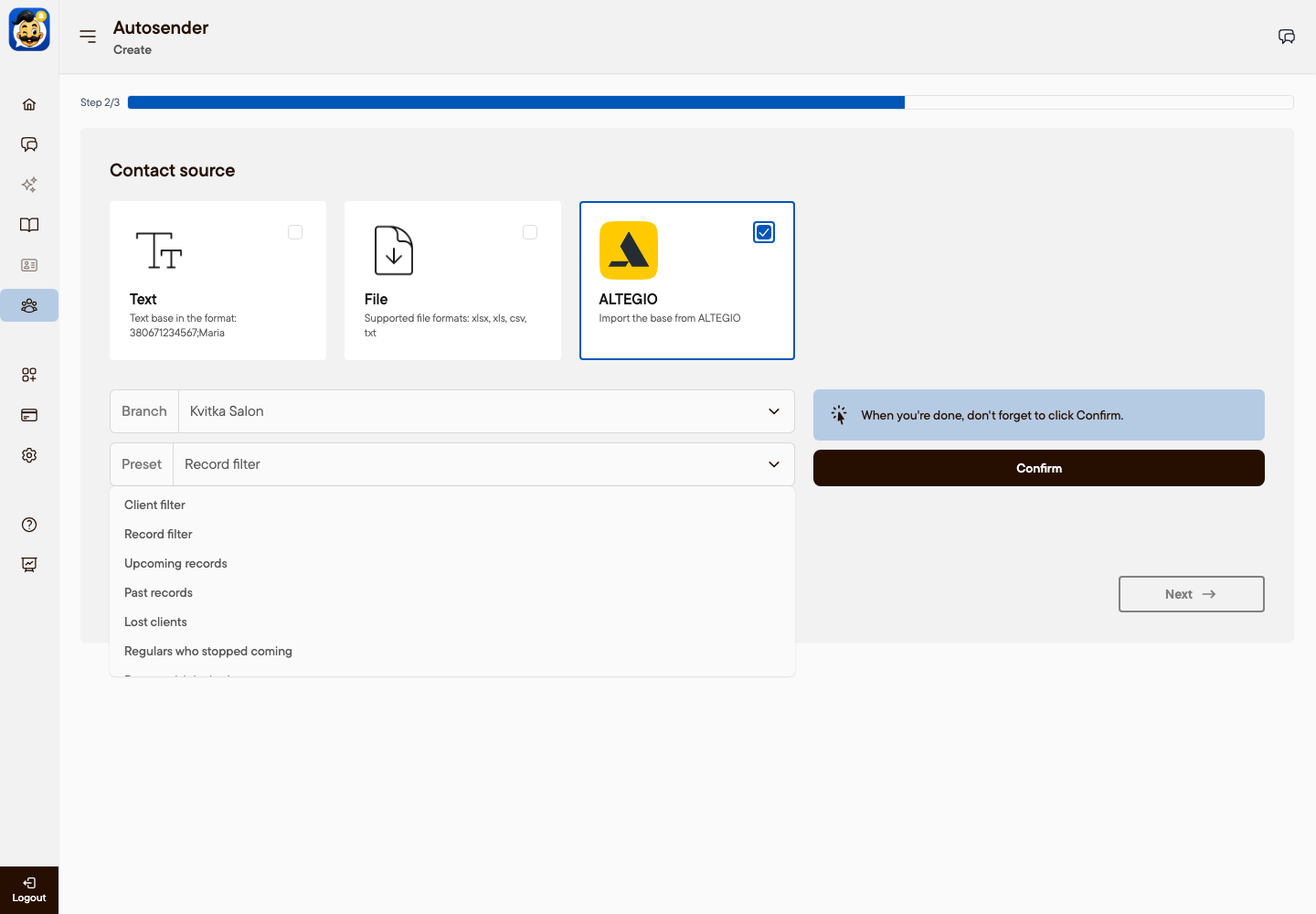The width and height of the screenshot is (1316, 914).
Task: Click the Logout button
Action: point(29,890)
